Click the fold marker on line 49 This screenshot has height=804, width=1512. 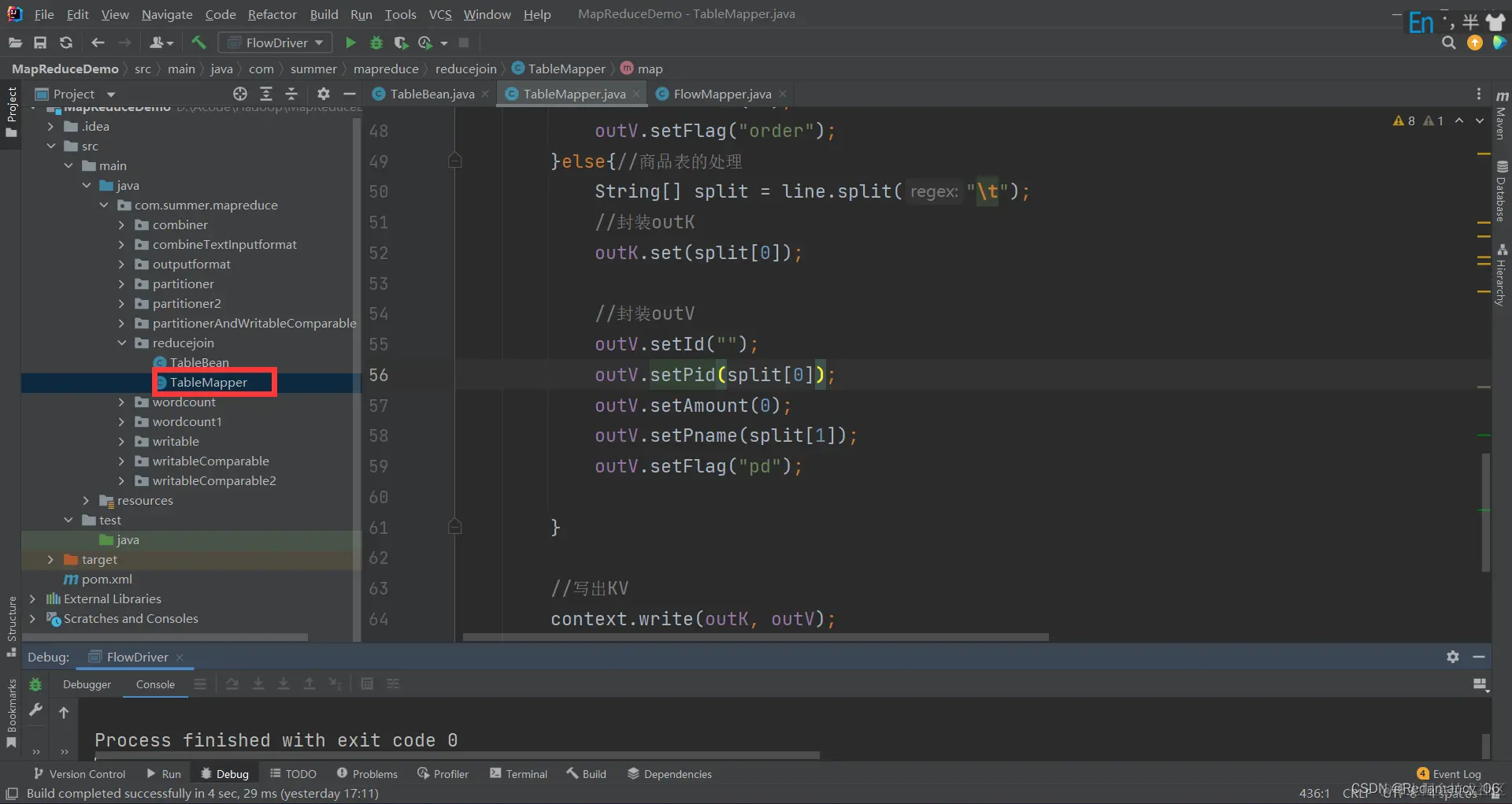[x=454, y=161]
